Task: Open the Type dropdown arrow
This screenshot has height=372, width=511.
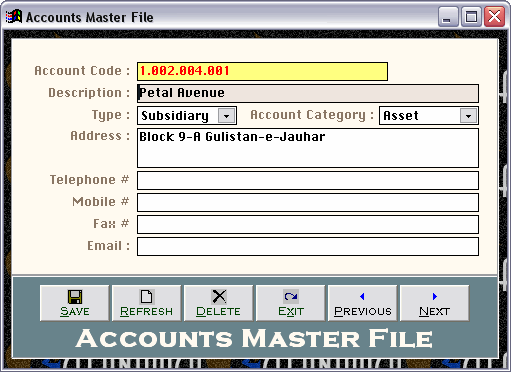Action: point(227,116)
